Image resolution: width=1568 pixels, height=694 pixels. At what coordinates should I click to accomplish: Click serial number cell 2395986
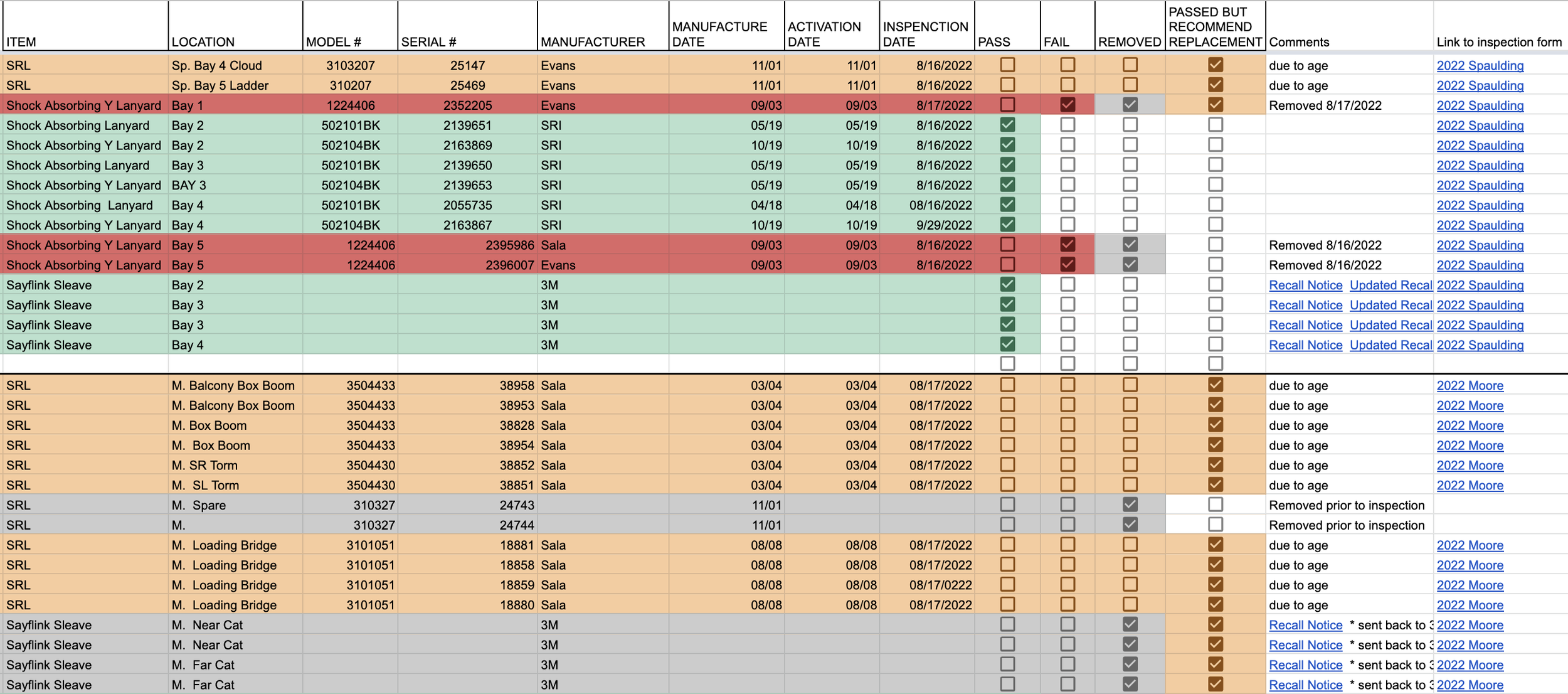(x=467, y=245)
